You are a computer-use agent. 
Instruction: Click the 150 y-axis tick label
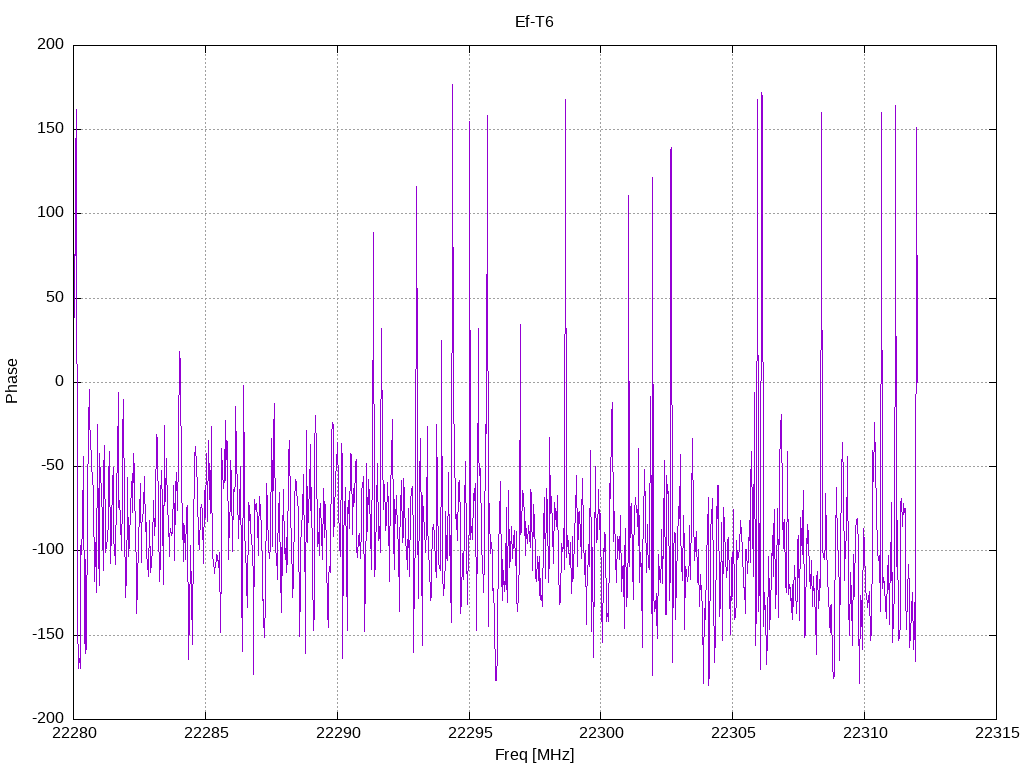(51, 129)
